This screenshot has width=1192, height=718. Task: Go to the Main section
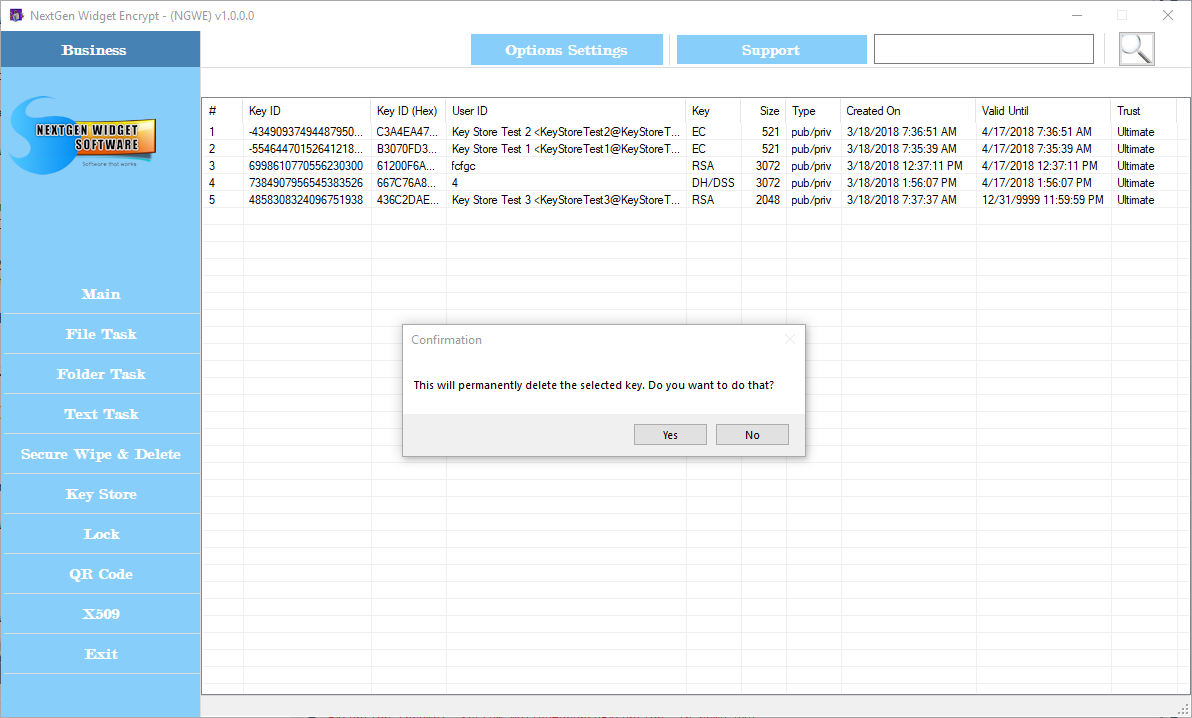click(x=101, y=294)
